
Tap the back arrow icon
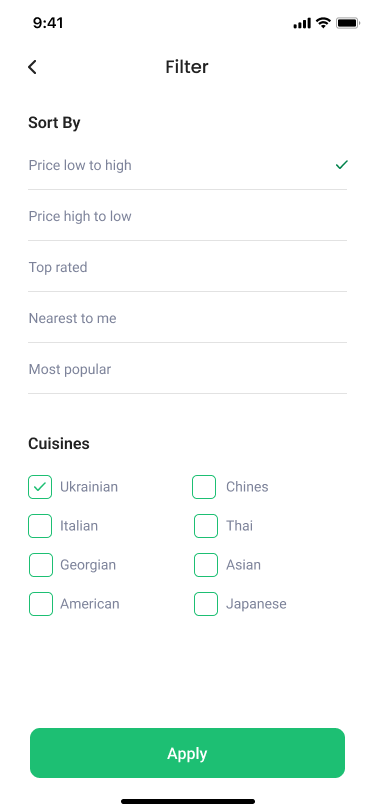[32, 67]
